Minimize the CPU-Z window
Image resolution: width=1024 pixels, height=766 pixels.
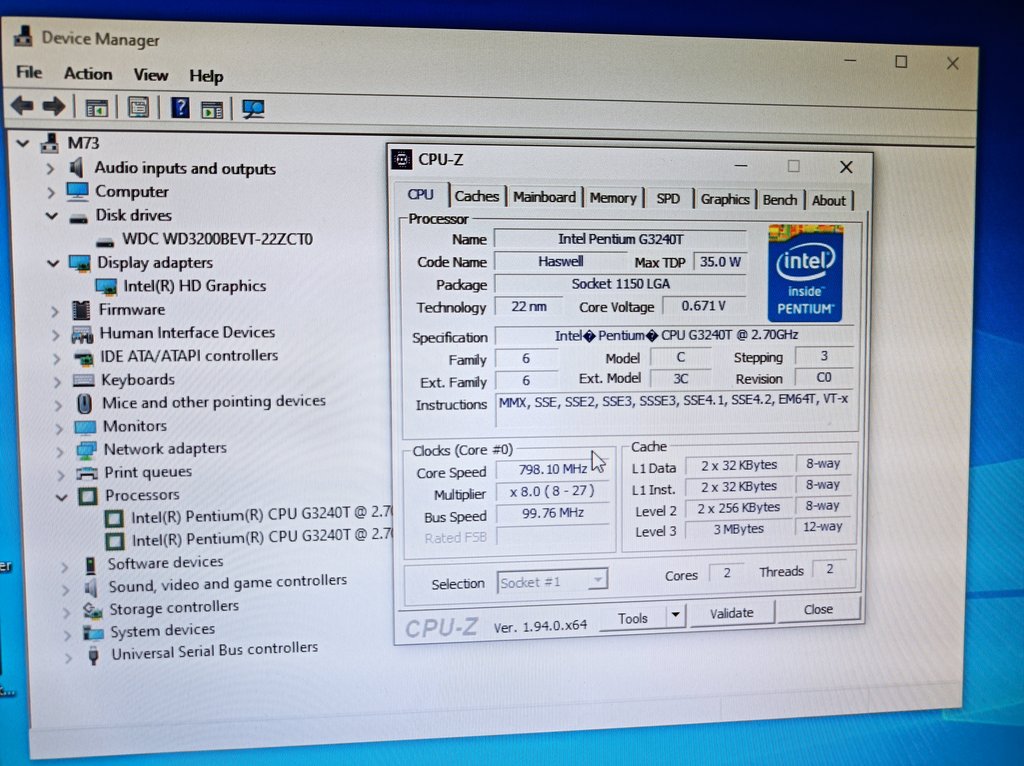point(741,166)
